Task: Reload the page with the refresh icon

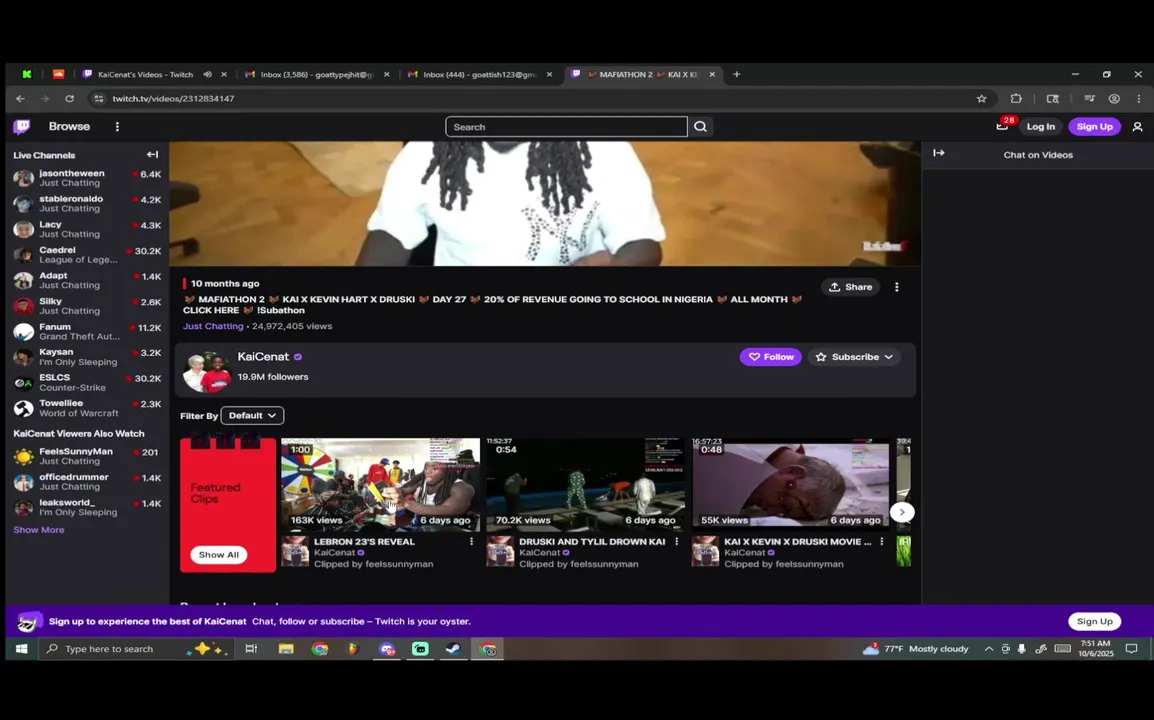Action: (x=69, y=99)
